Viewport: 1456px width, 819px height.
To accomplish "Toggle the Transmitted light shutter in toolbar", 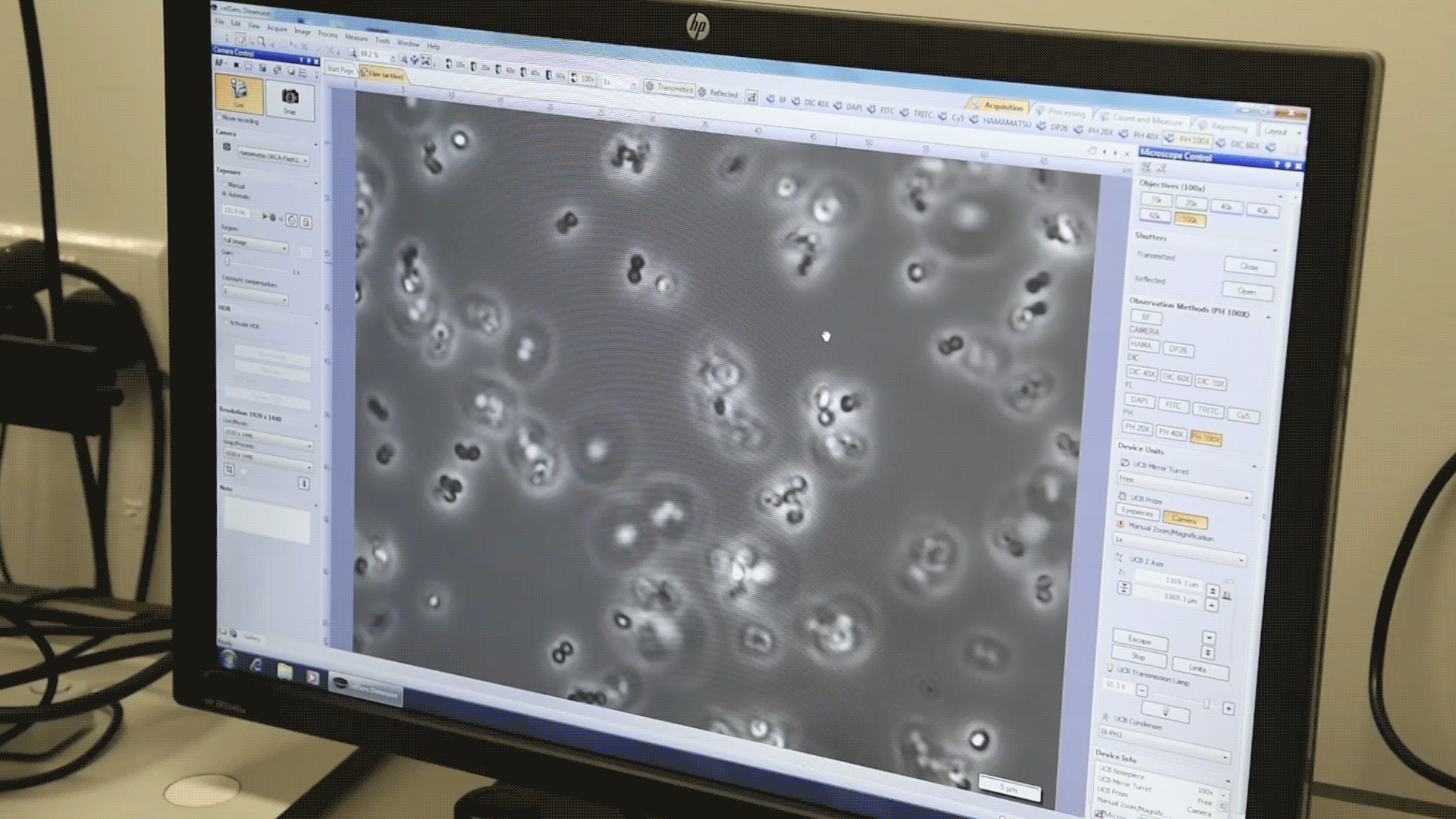I will point(668,87).
